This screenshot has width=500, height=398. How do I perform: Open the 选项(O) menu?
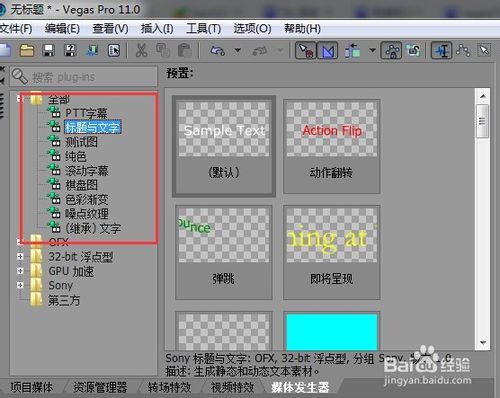coord(252,29)
